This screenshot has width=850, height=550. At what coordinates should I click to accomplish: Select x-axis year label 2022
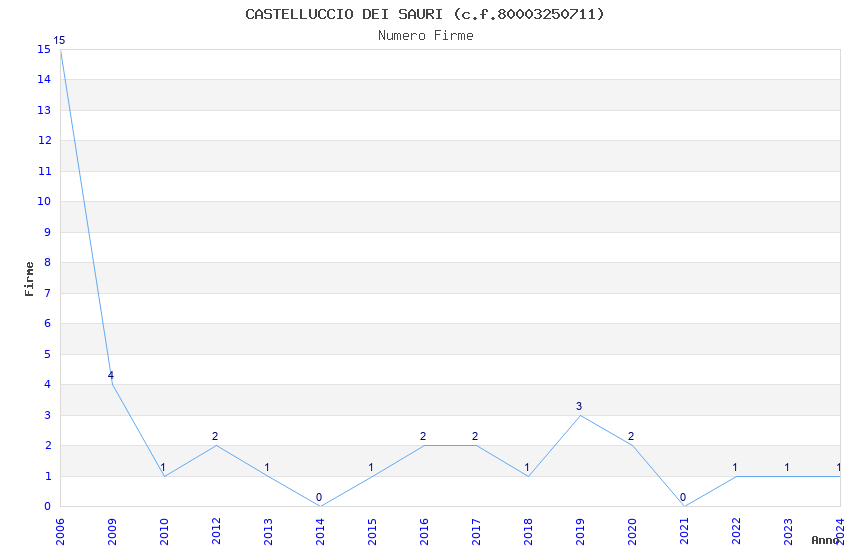pos(737,532)
